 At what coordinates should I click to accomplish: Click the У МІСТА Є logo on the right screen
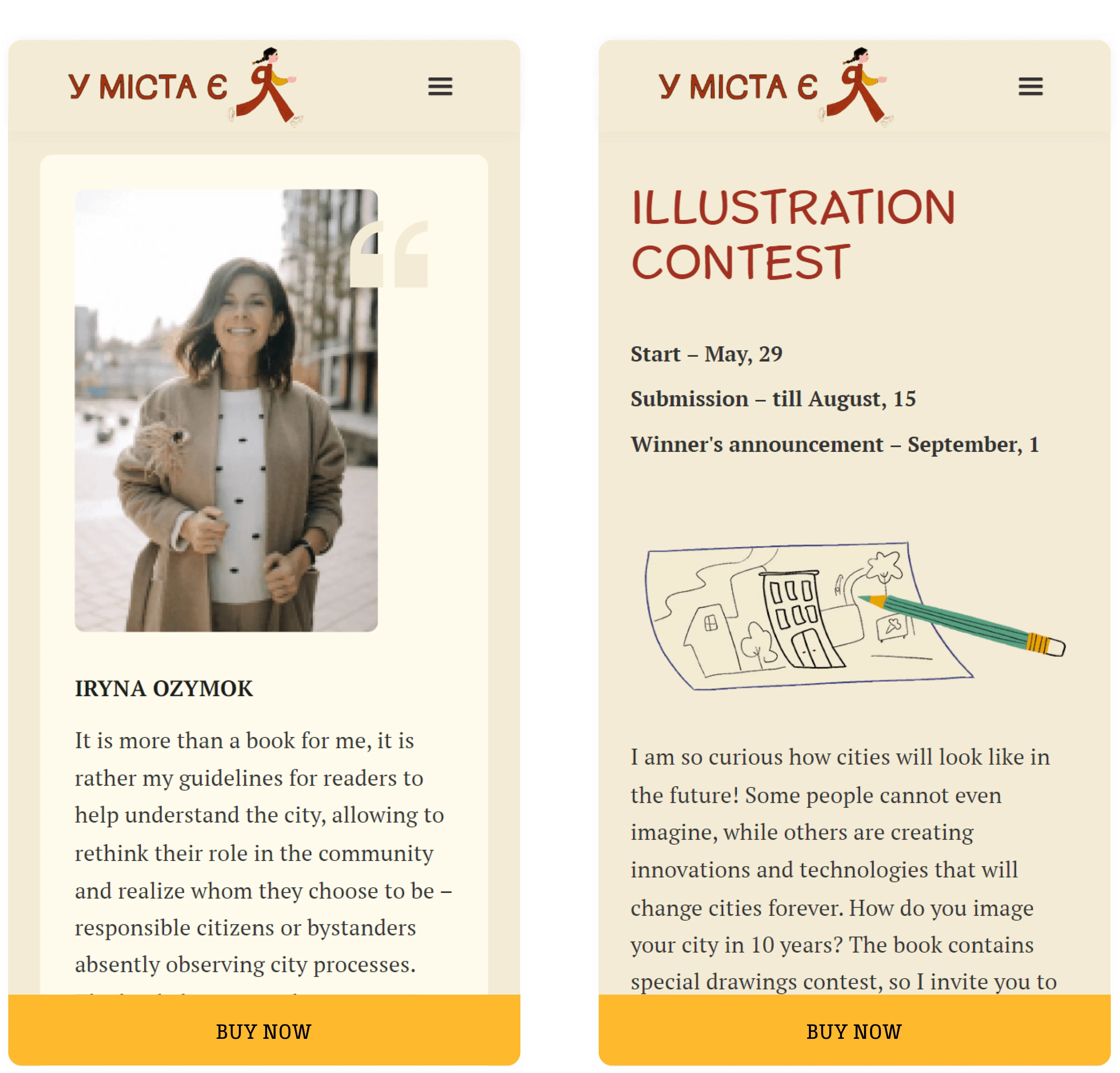coord(738,87)
